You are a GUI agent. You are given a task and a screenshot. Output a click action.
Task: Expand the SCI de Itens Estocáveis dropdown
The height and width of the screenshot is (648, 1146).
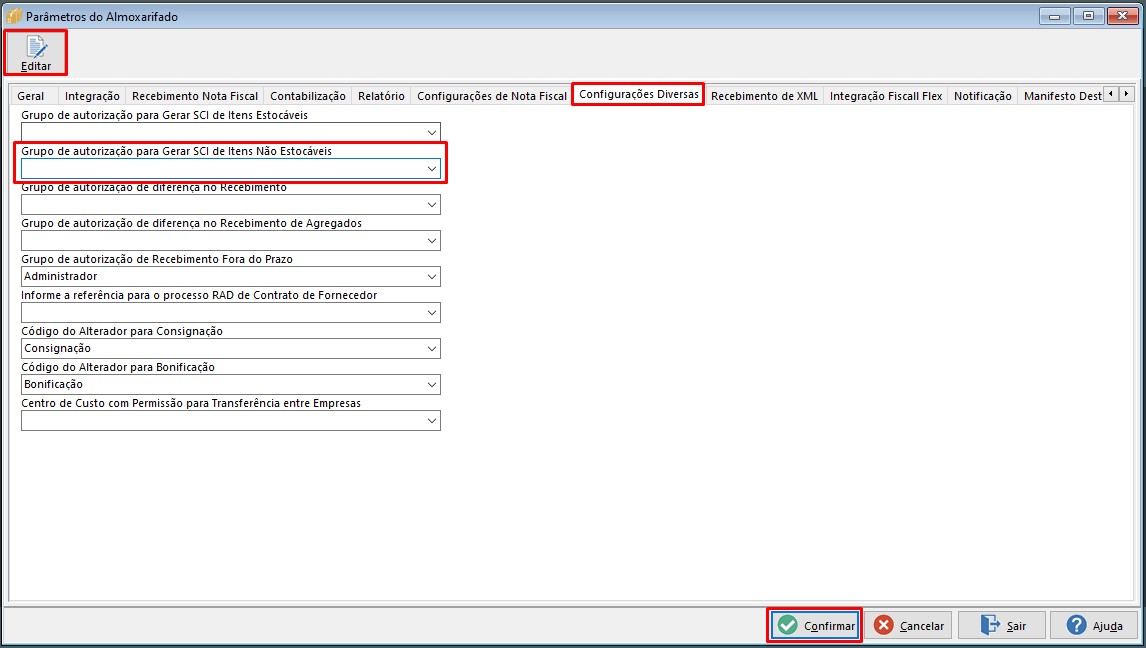pyautogui.click(x=431, y=132)
